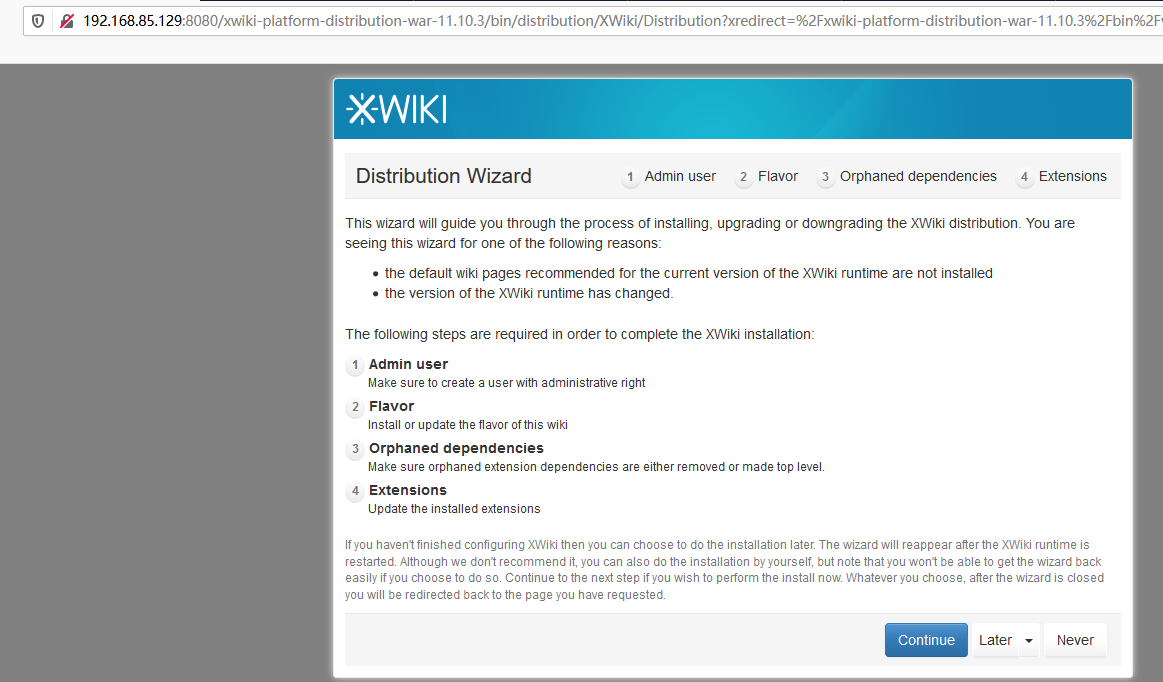Click 'Install or update the flavor of this wiki'
Image resolution: width=1163 pixels, height=682 pixels.
tap(467, 424)
